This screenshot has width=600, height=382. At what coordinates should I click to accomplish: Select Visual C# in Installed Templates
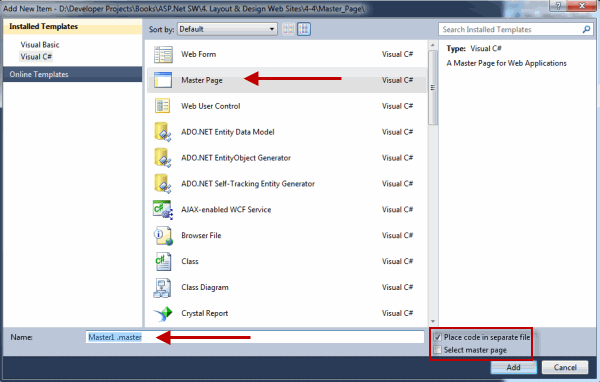coord(36,57)
